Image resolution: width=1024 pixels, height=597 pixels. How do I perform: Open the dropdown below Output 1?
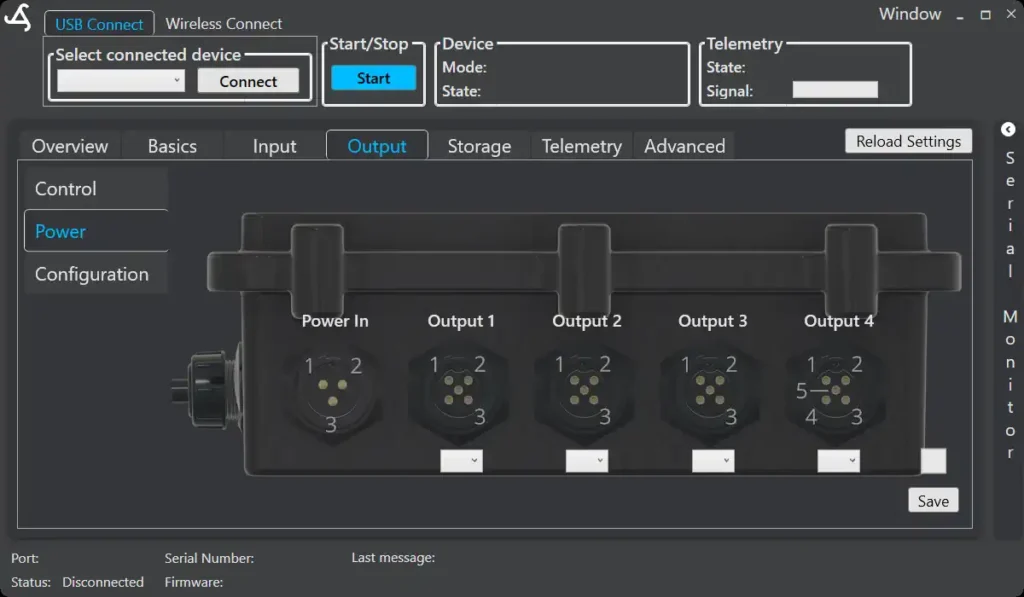point(461,460)
